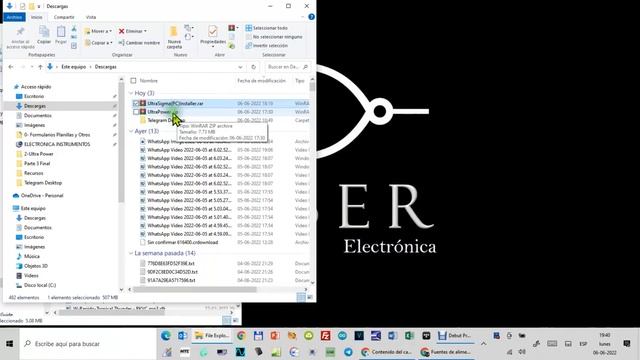Open the WinRAR open-with dropdown in Abrir group

[233, 28]
